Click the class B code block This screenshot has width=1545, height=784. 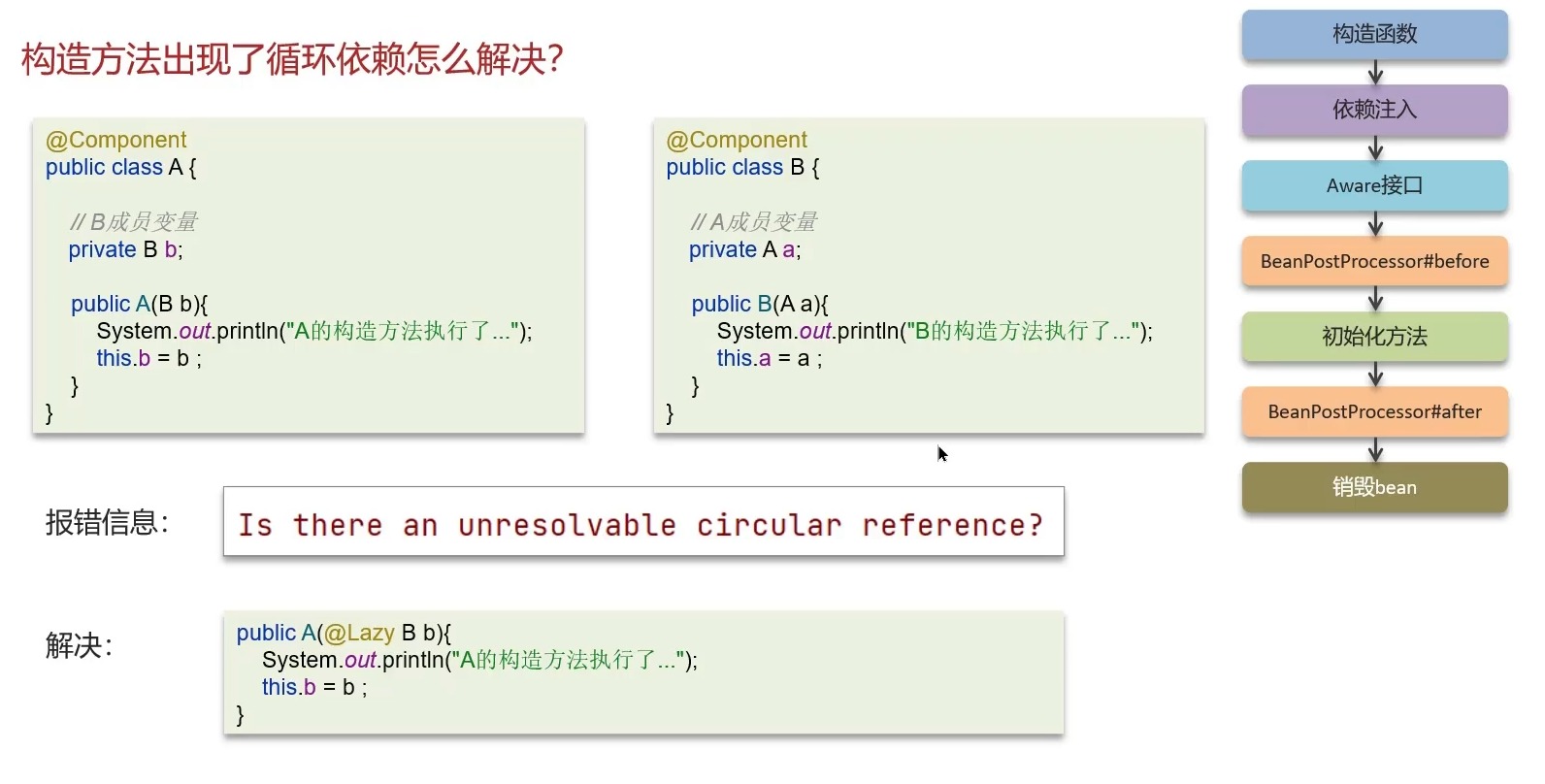pos(929,277)
